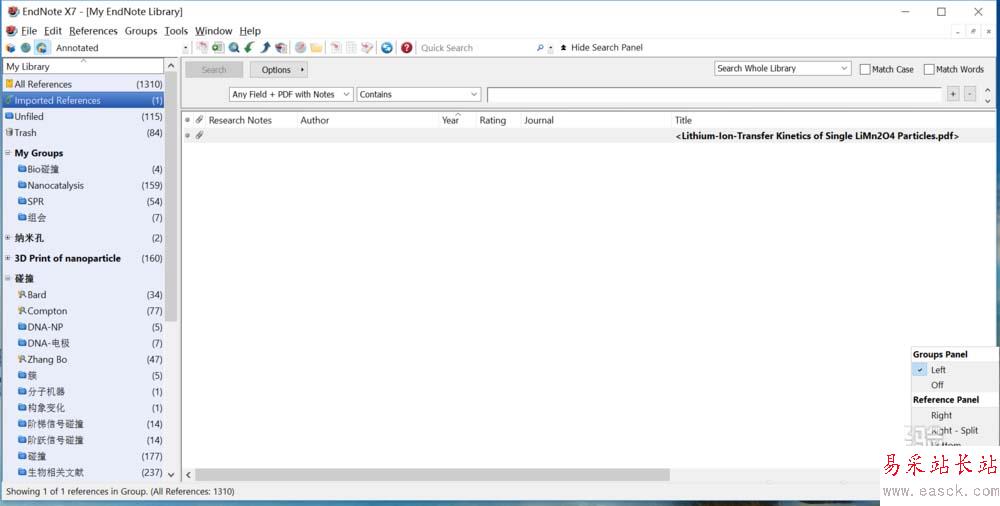Click the blue Export arrow icon
The height and width of the screenshot is (506, 1000).
coord(265,48)
